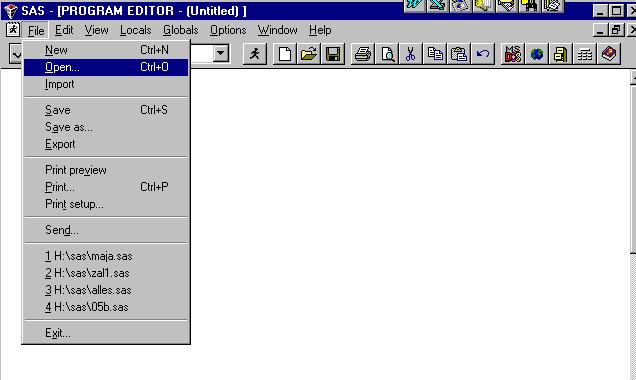Open the View menu
636x380 pixels.
[97, 30]
